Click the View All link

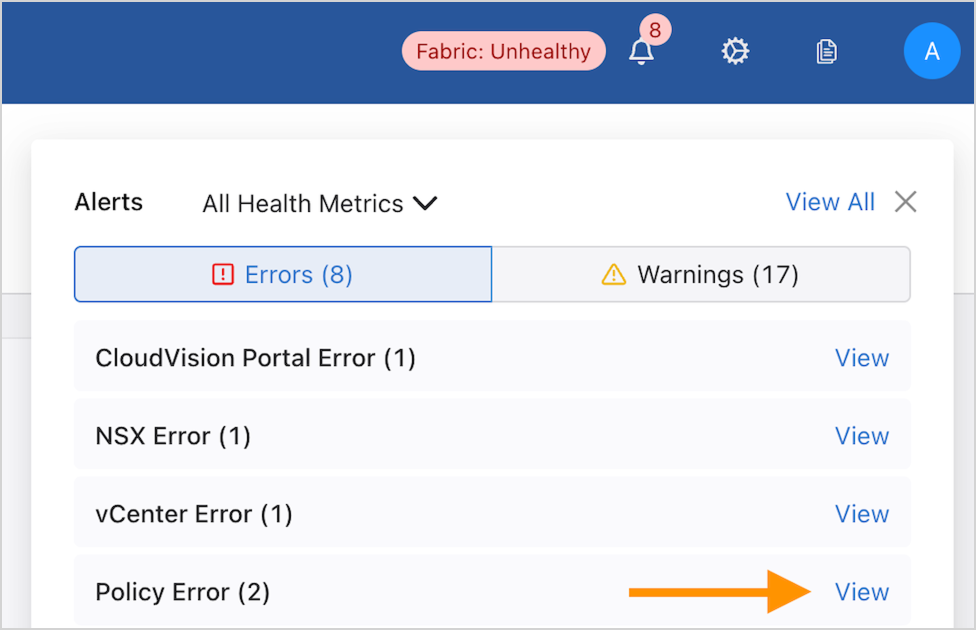tap(830, 202)
